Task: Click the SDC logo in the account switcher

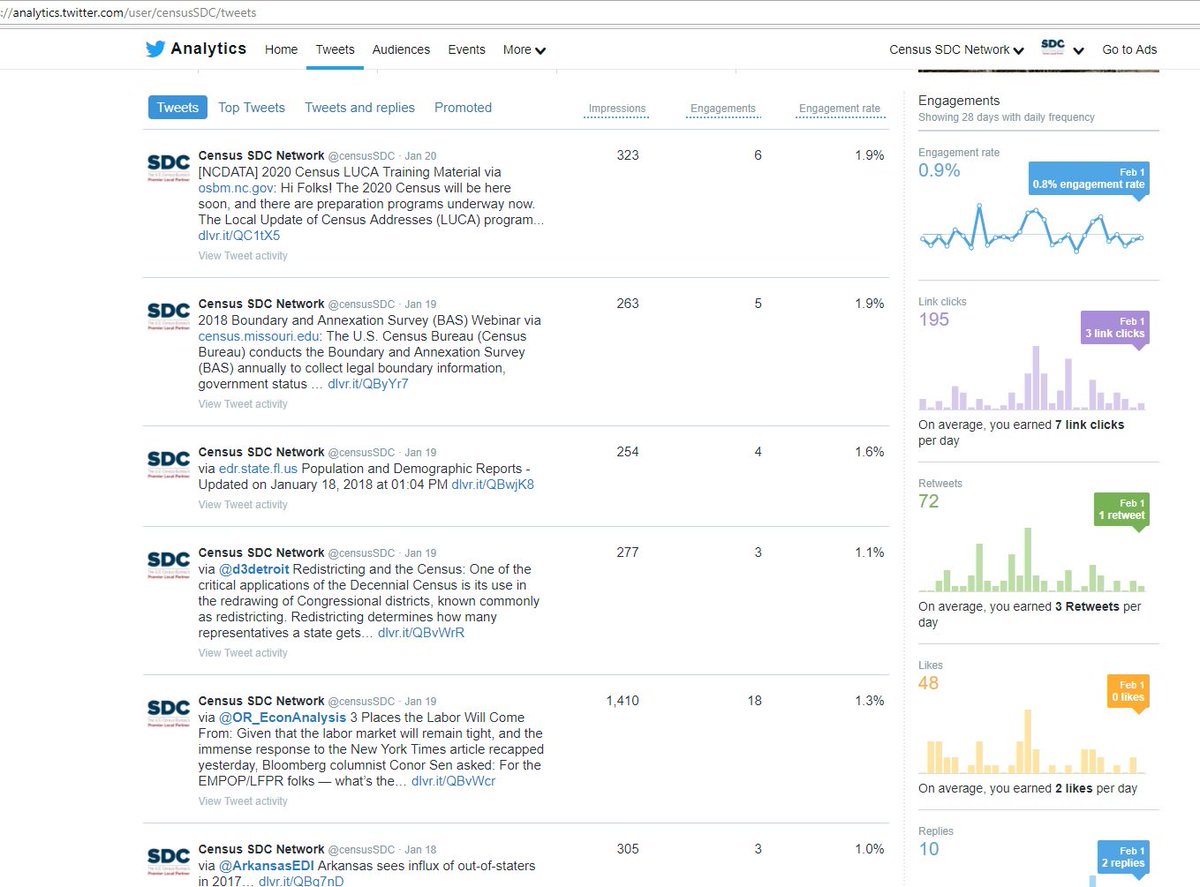Action: click(1051, 46)
